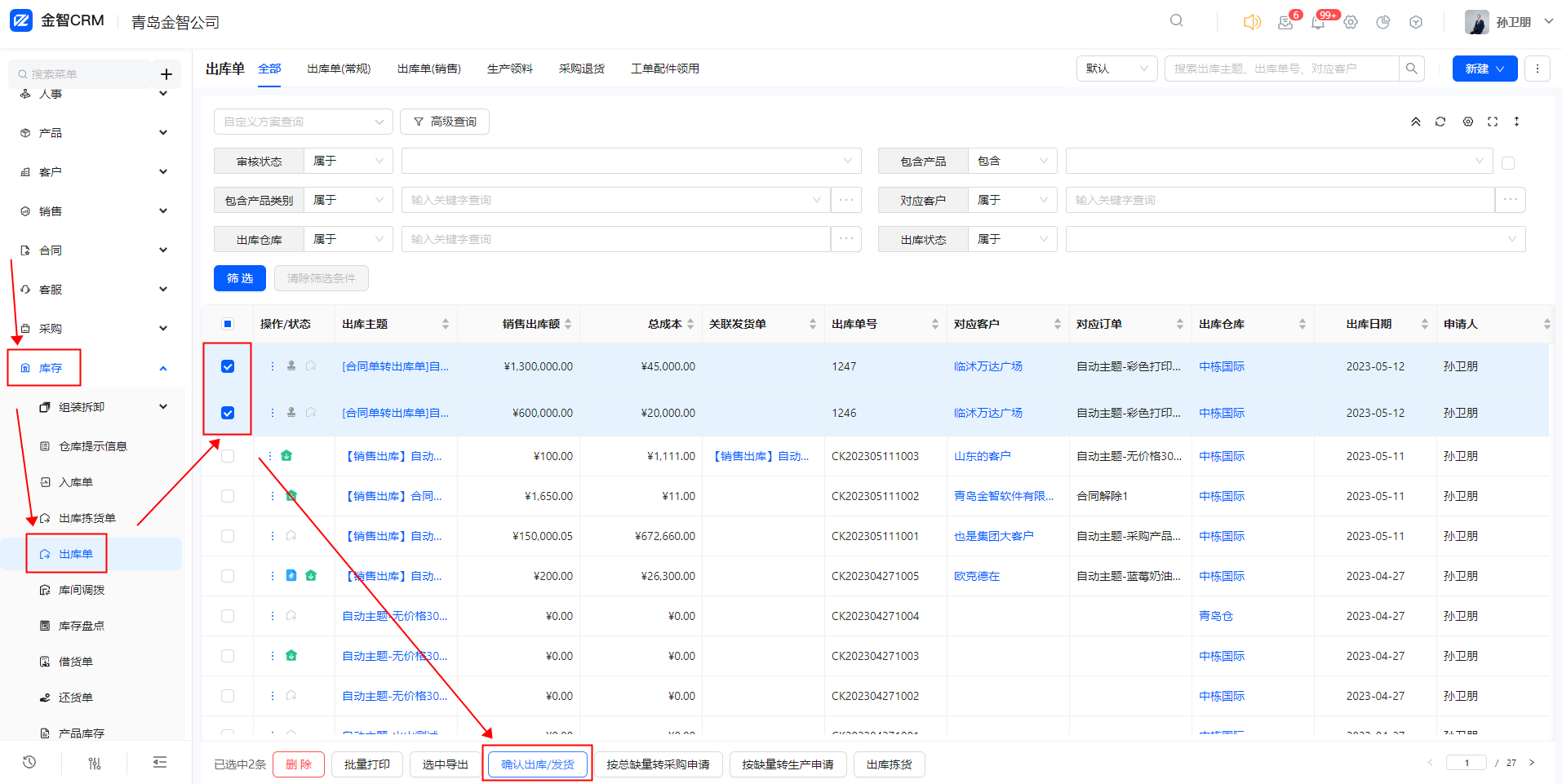Viewport: 1562px width, 784px height.
Task: Open the history clock icon at bottom left
Action: pos(29,762)
